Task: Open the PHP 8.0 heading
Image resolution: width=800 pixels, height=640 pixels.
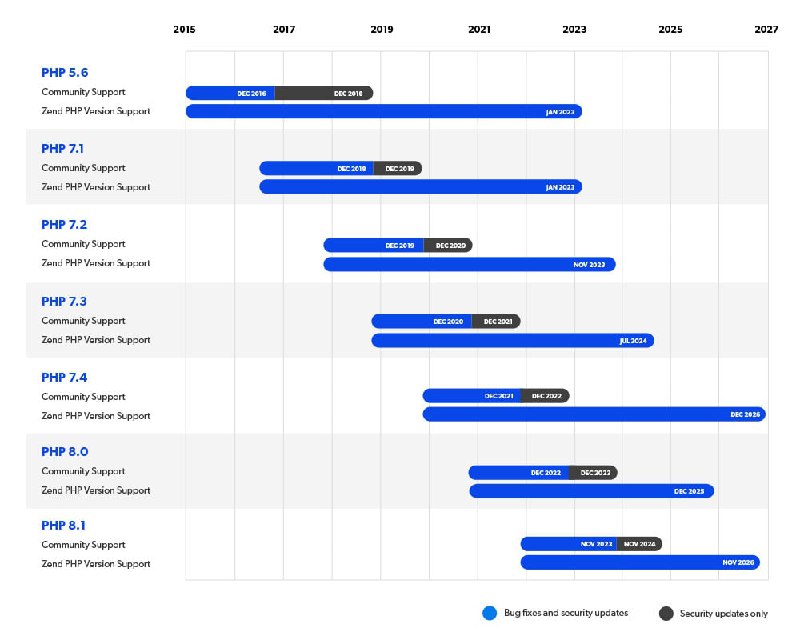Action: 64,452
